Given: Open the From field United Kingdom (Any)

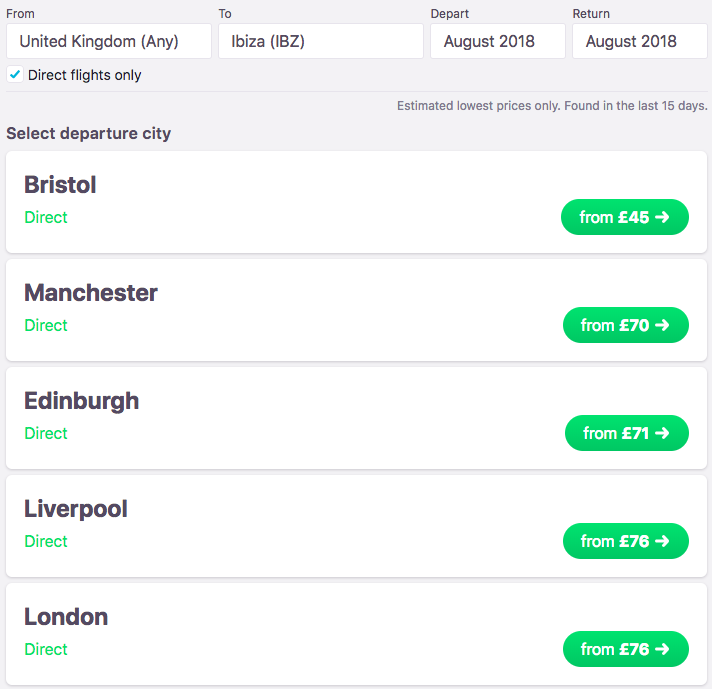Looking at the screenshot, I should (x=109, y=41).
